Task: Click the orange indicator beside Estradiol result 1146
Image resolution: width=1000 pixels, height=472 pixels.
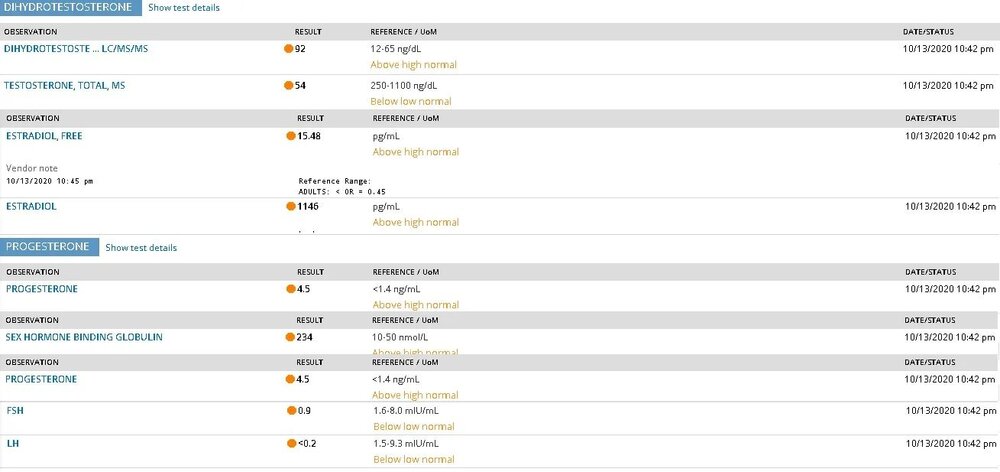Action: (x=291, y=207)
